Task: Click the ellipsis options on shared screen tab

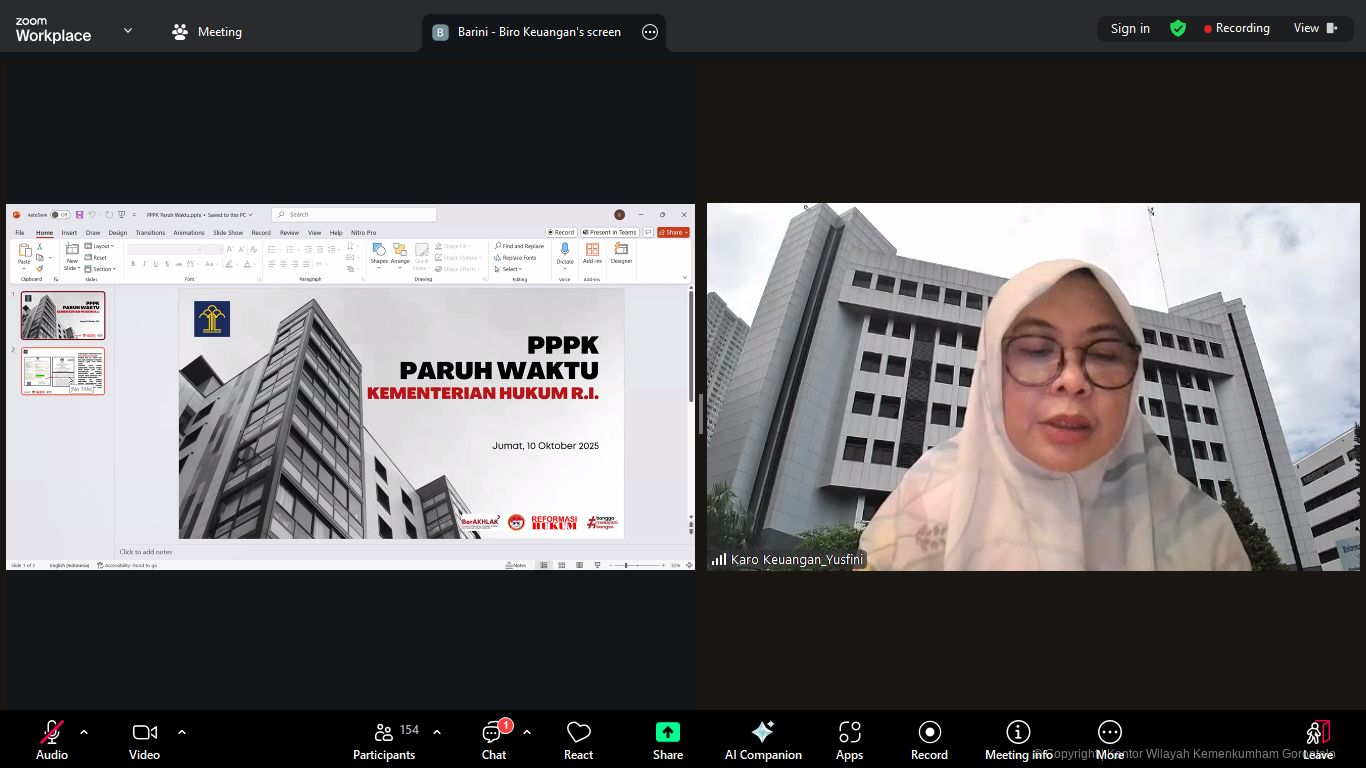Action: [650, 32]
